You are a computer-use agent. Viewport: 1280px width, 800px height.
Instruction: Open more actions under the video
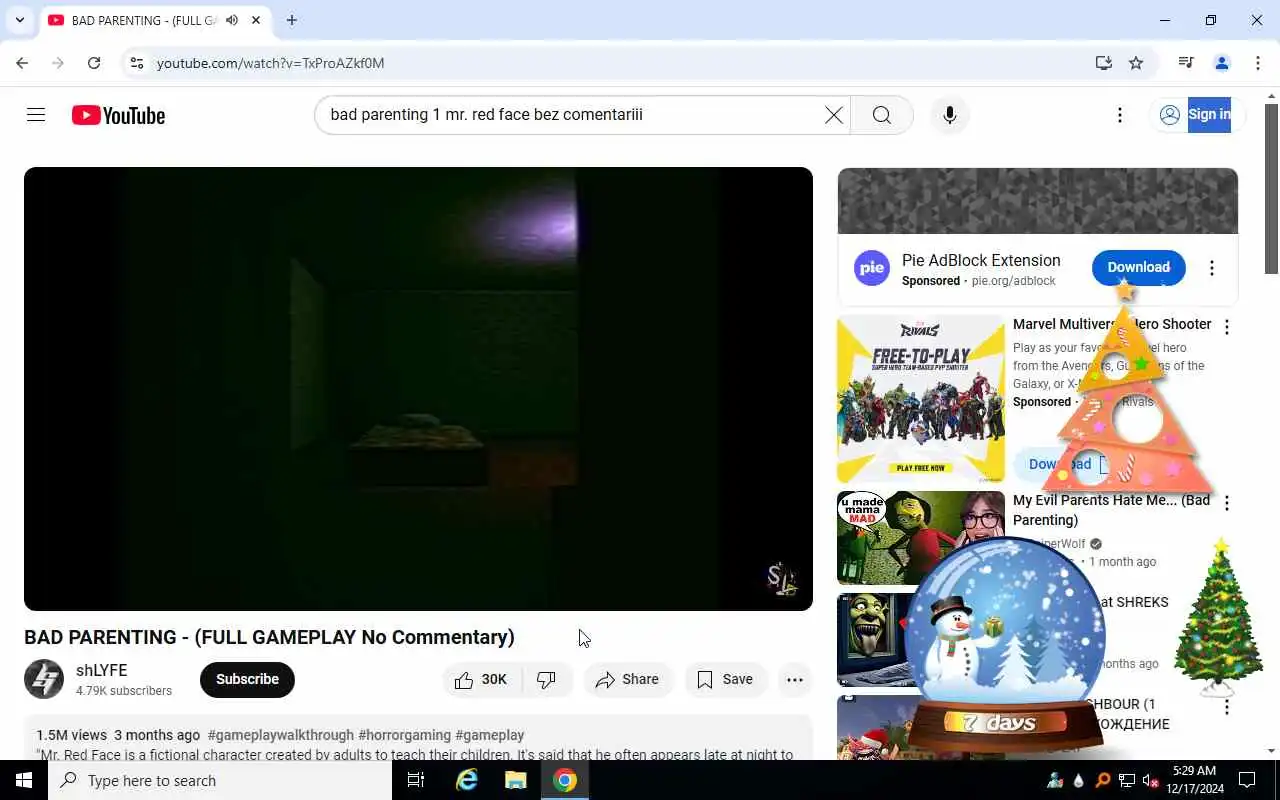click(795, 680)
